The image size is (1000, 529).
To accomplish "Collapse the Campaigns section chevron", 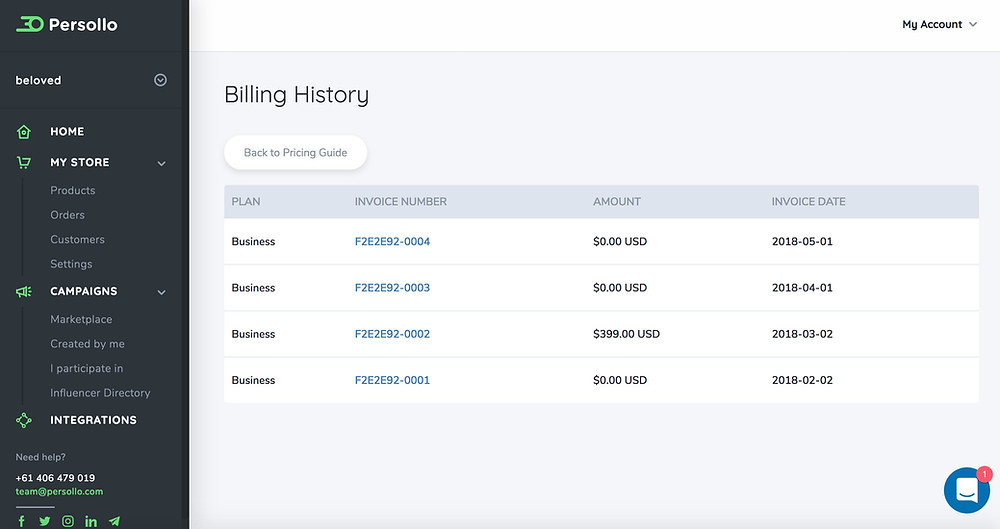I will [161, 292].
